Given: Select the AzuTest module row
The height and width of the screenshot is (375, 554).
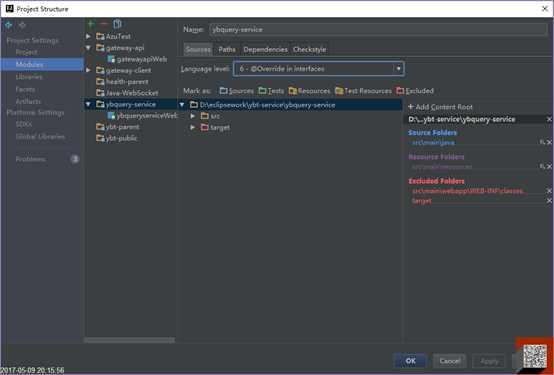Looking at the screenshot, I should pyautogui.click(x=113, y=36).
